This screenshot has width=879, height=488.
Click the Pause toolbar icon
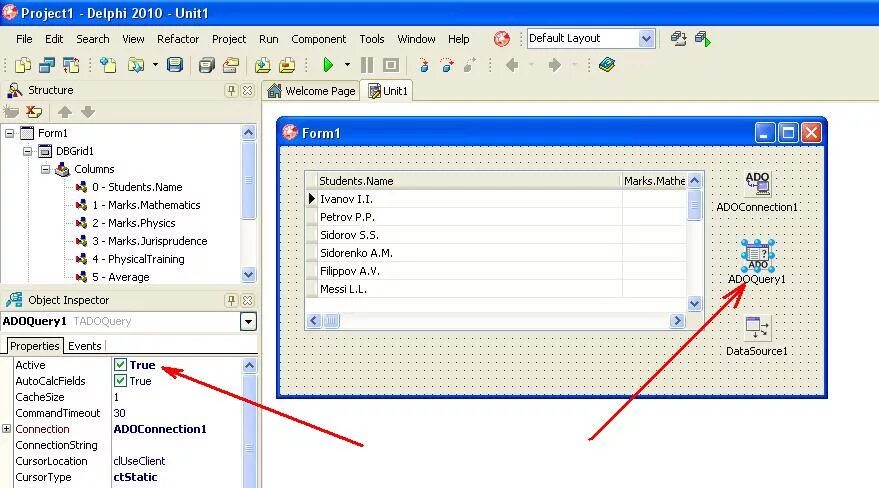pyautogui.click(x=367, y=65)
